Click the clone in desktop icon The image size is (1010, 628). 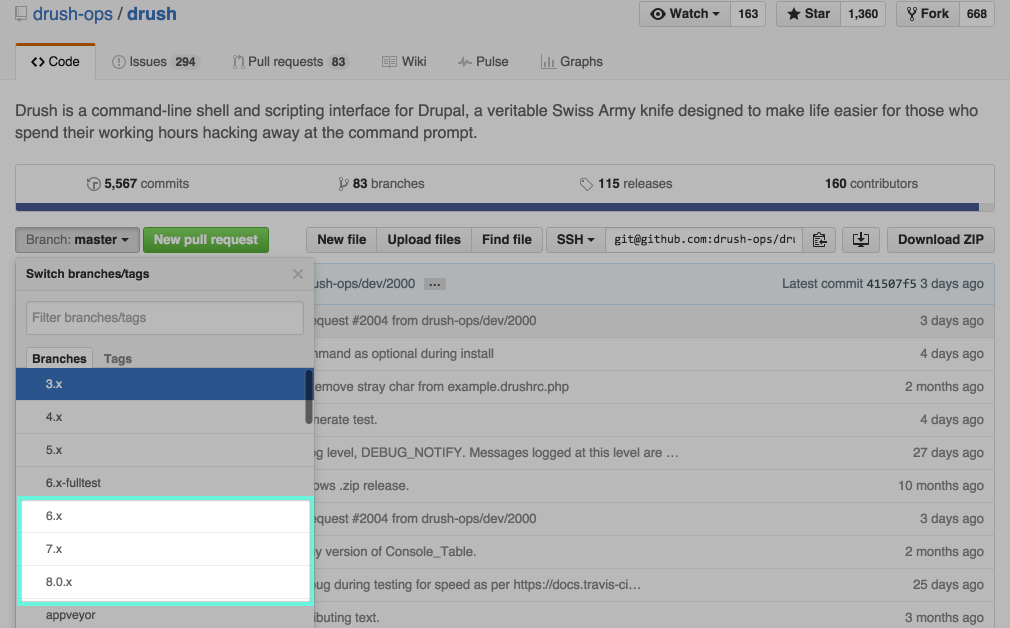pyautogui.click(x=861, y=240)
